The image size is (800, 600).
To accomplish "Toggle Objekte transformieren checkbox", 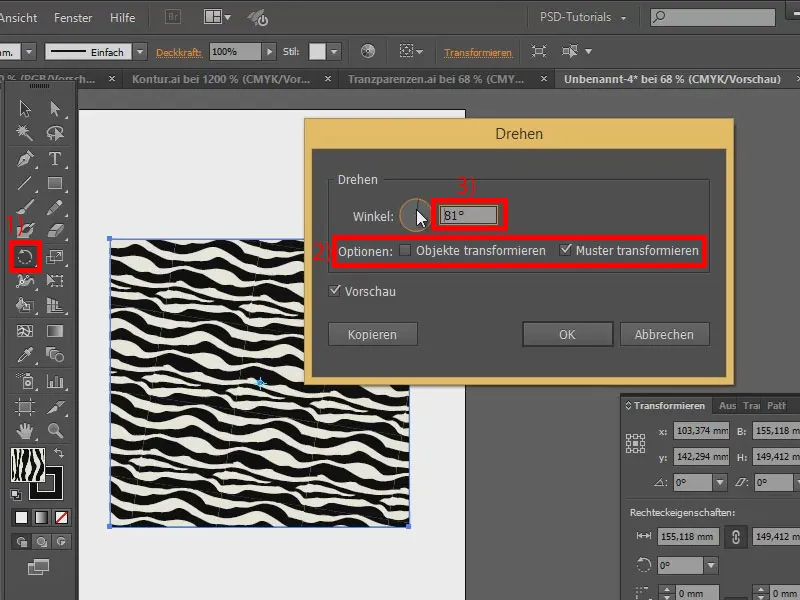I will point(405,250).
